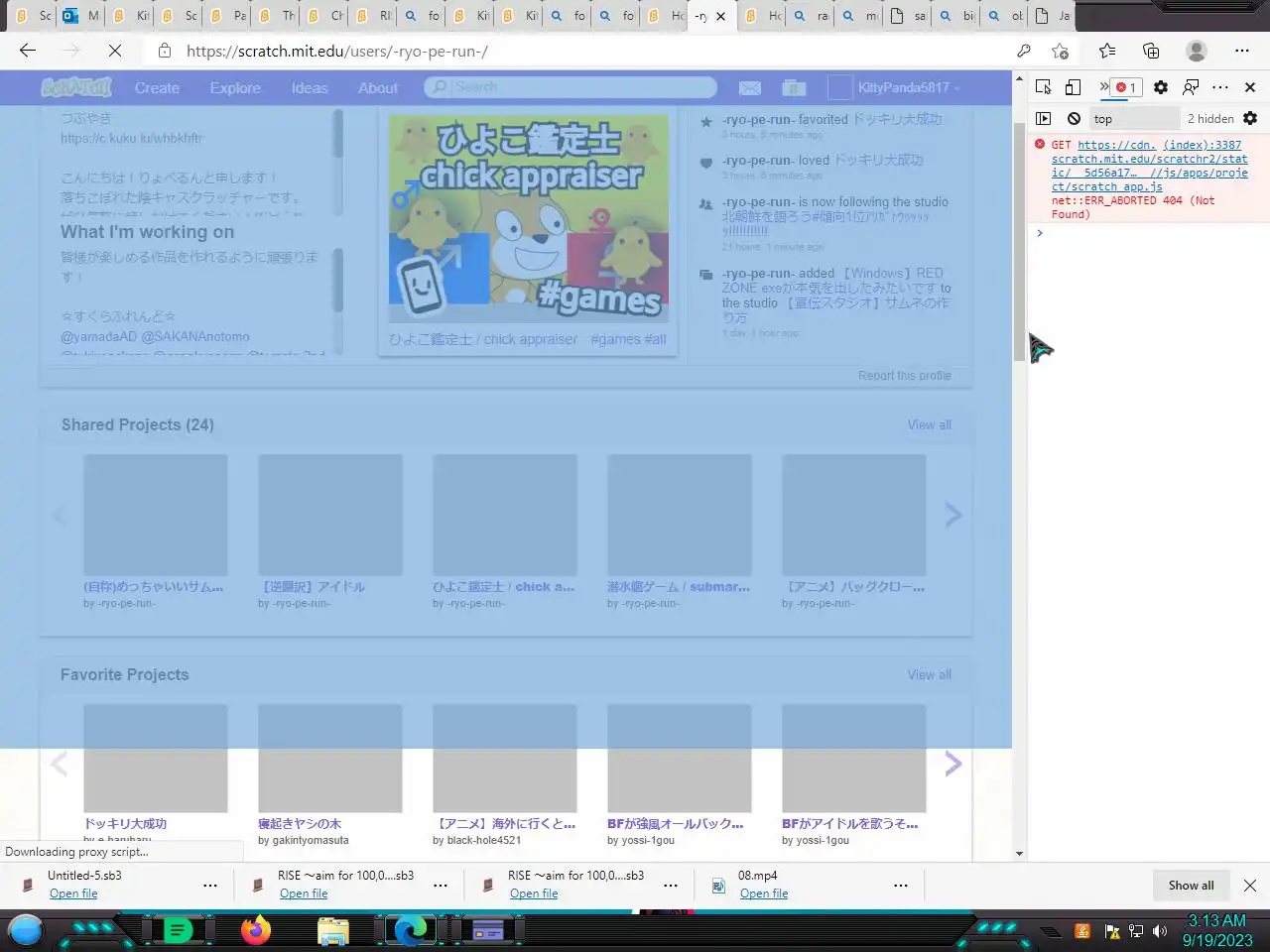Advance Favorite Projects carousel with the right arrow

click(953, 764)
